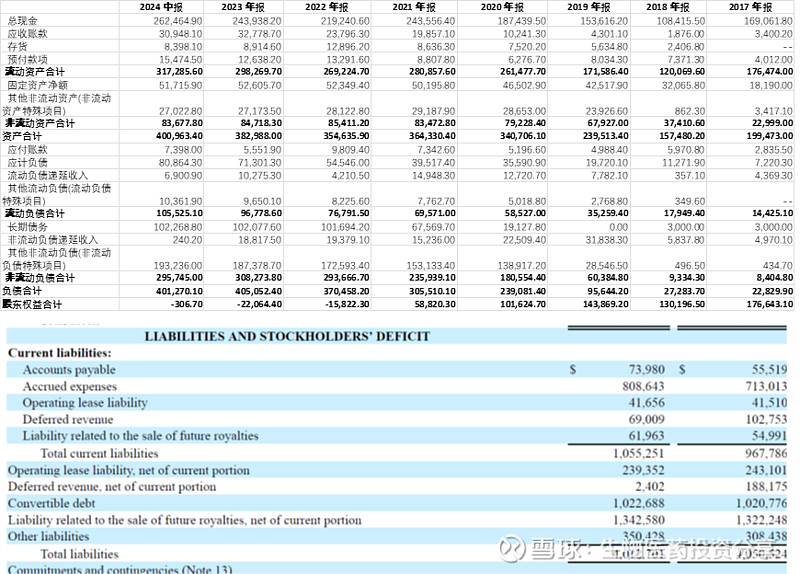Click the '总现金' row label
The image size is (800, 574).
point(23,21)
